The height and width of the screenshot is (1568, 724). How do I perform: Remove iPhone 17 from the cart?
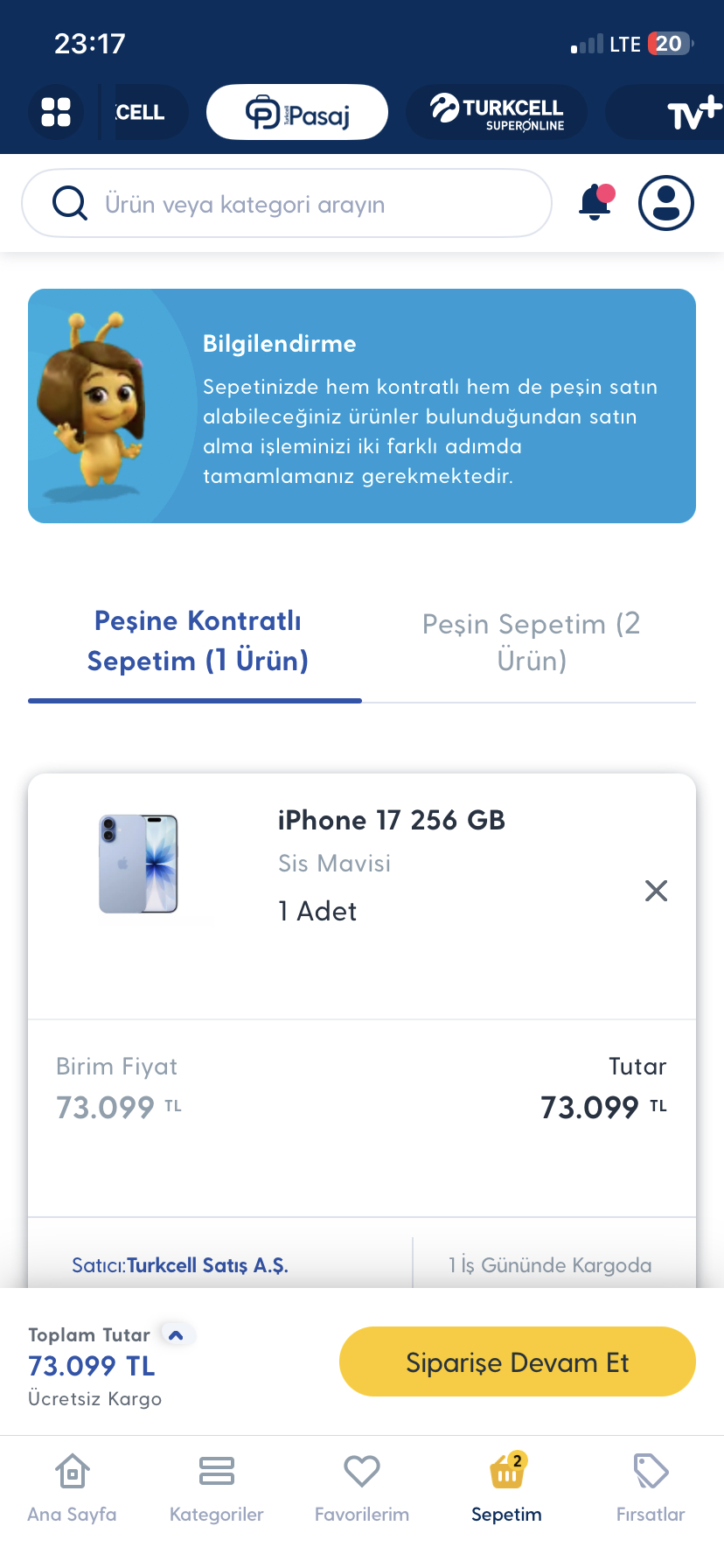coord(656,891)
